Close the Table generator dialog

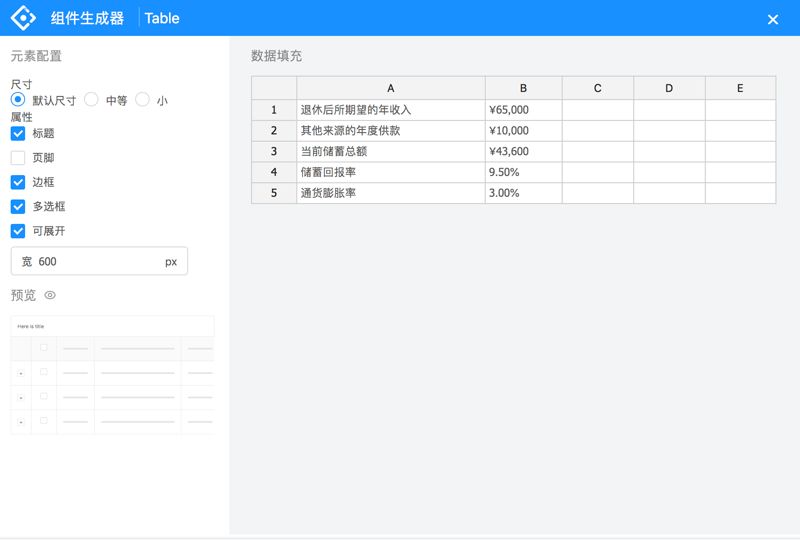pos(772,19)
